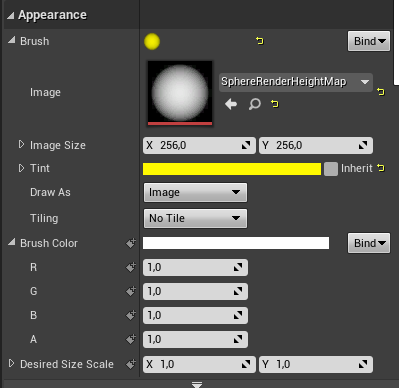Collapse the Brush Color group
Viewport: 399px width, 388px height.
pos(12,242)
